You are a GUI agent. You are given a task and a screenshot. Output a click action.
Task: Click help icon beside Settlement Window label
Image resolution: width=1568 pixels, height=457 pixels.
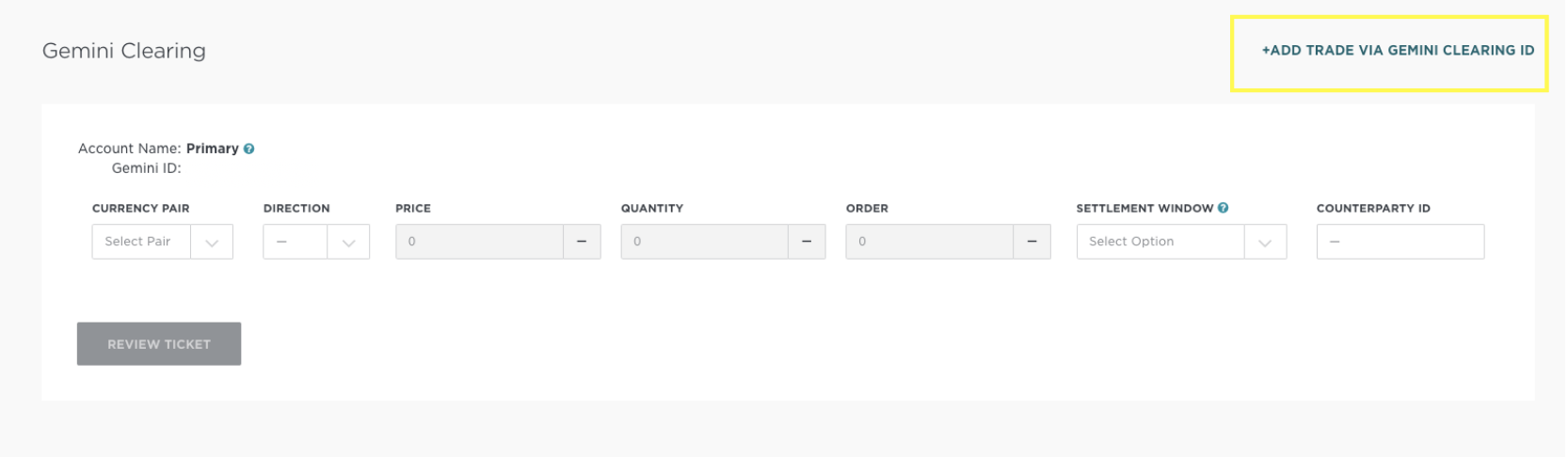pos(1223,208)
